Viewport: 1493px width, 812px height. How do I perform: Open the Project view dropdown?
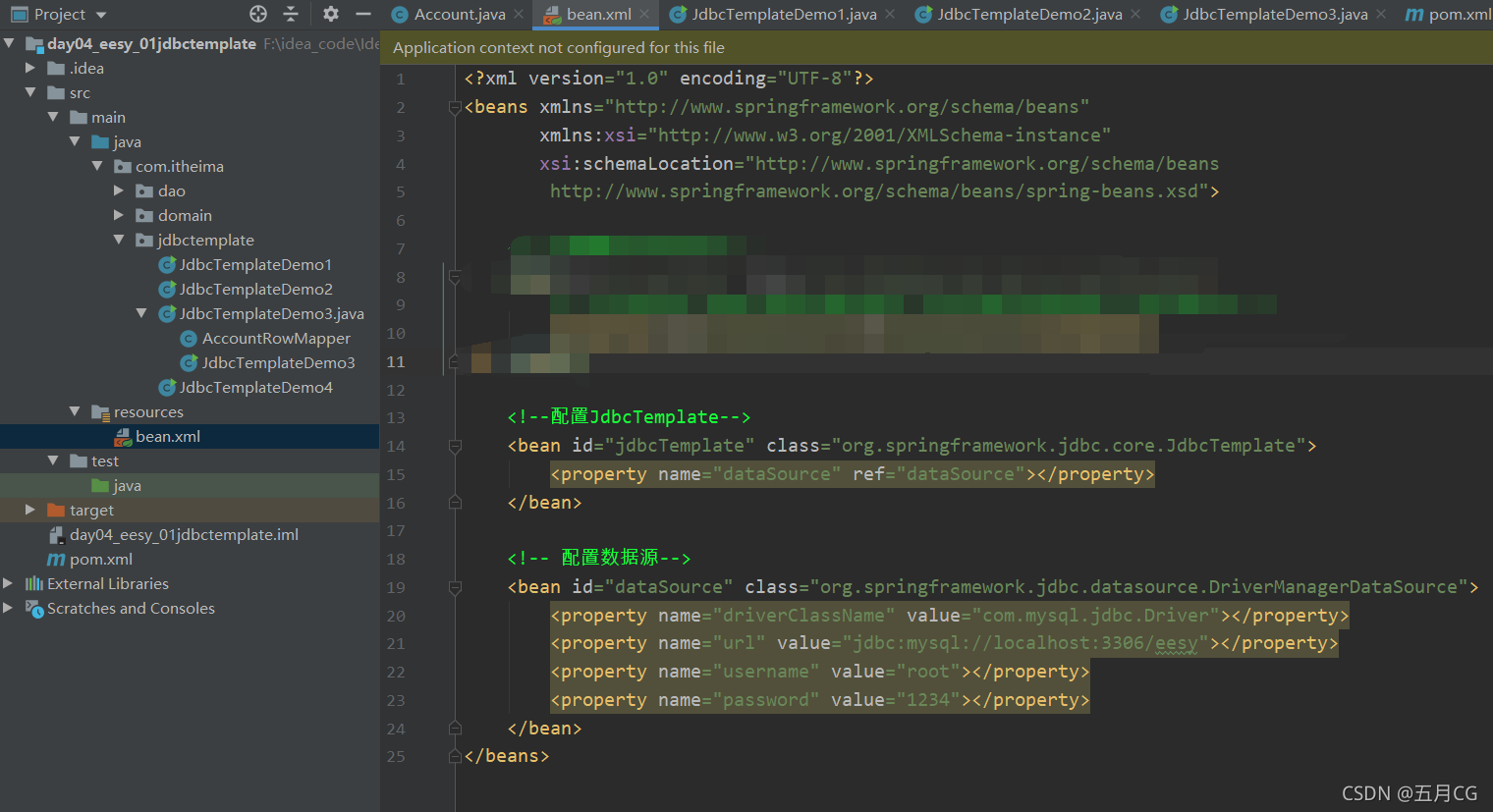[x=101, y=15]
